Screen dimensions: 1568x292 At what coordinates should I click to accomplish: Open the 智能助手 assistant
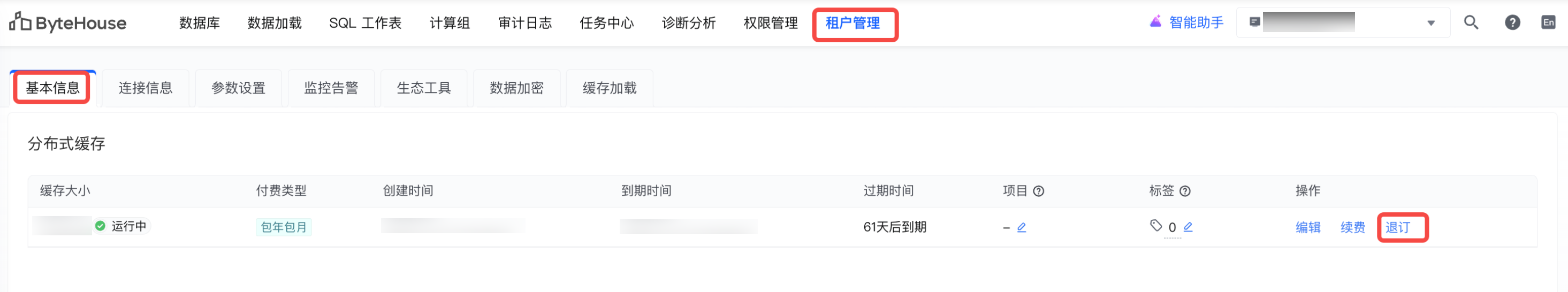(x=1186, y=23)
